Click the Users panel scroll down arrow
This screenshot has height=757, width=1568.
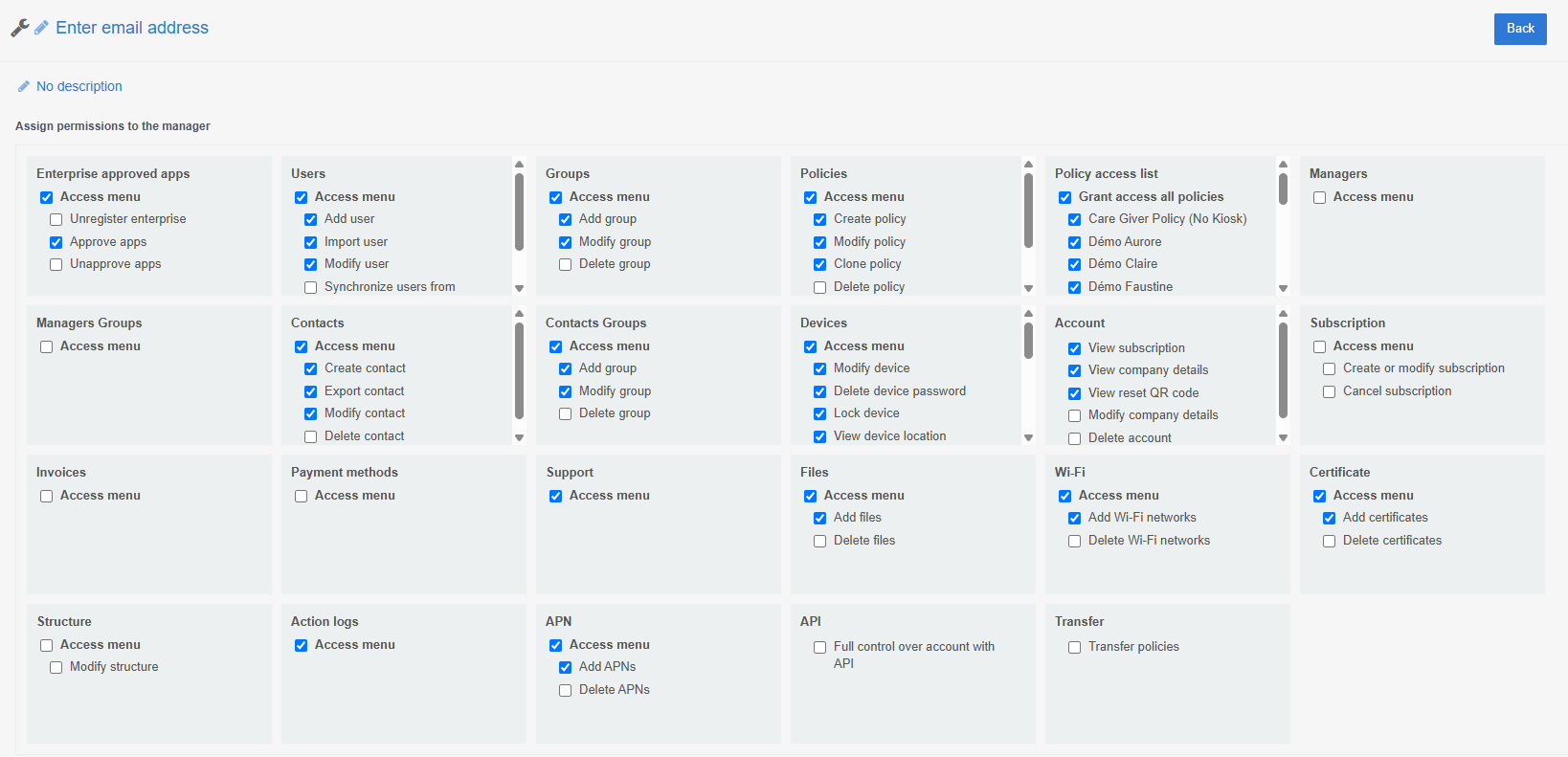[x=519, y=288]
